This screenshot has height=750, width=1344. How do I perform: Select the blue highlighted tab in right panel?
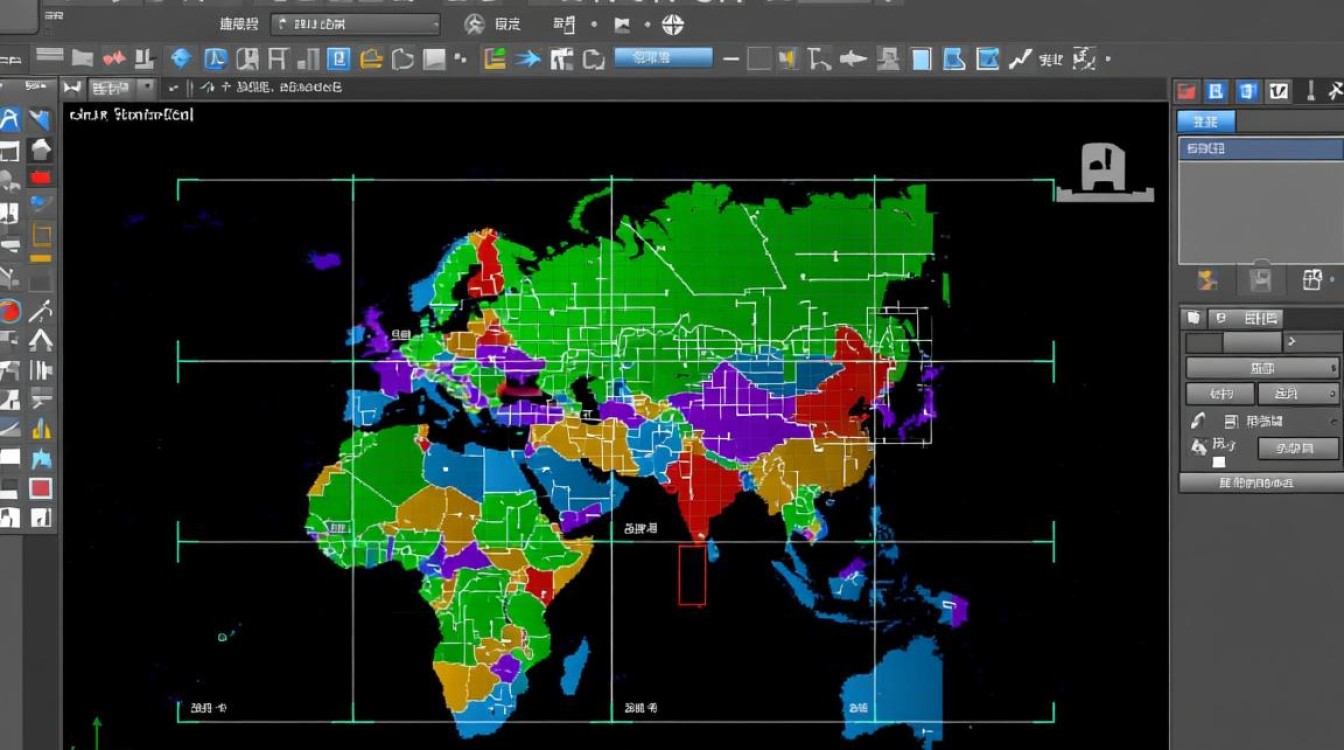coord(1206,122)
